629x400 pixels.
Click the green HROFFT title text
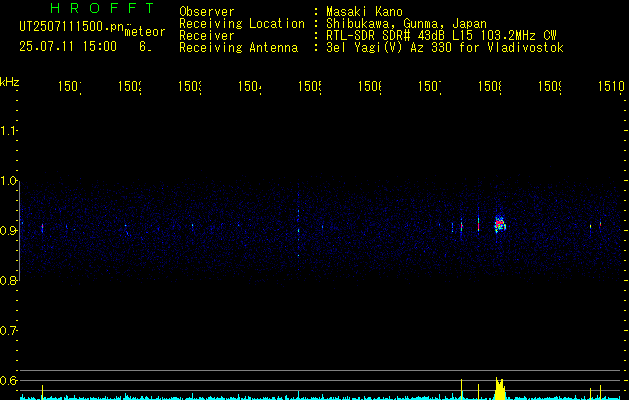click(102, 8)
